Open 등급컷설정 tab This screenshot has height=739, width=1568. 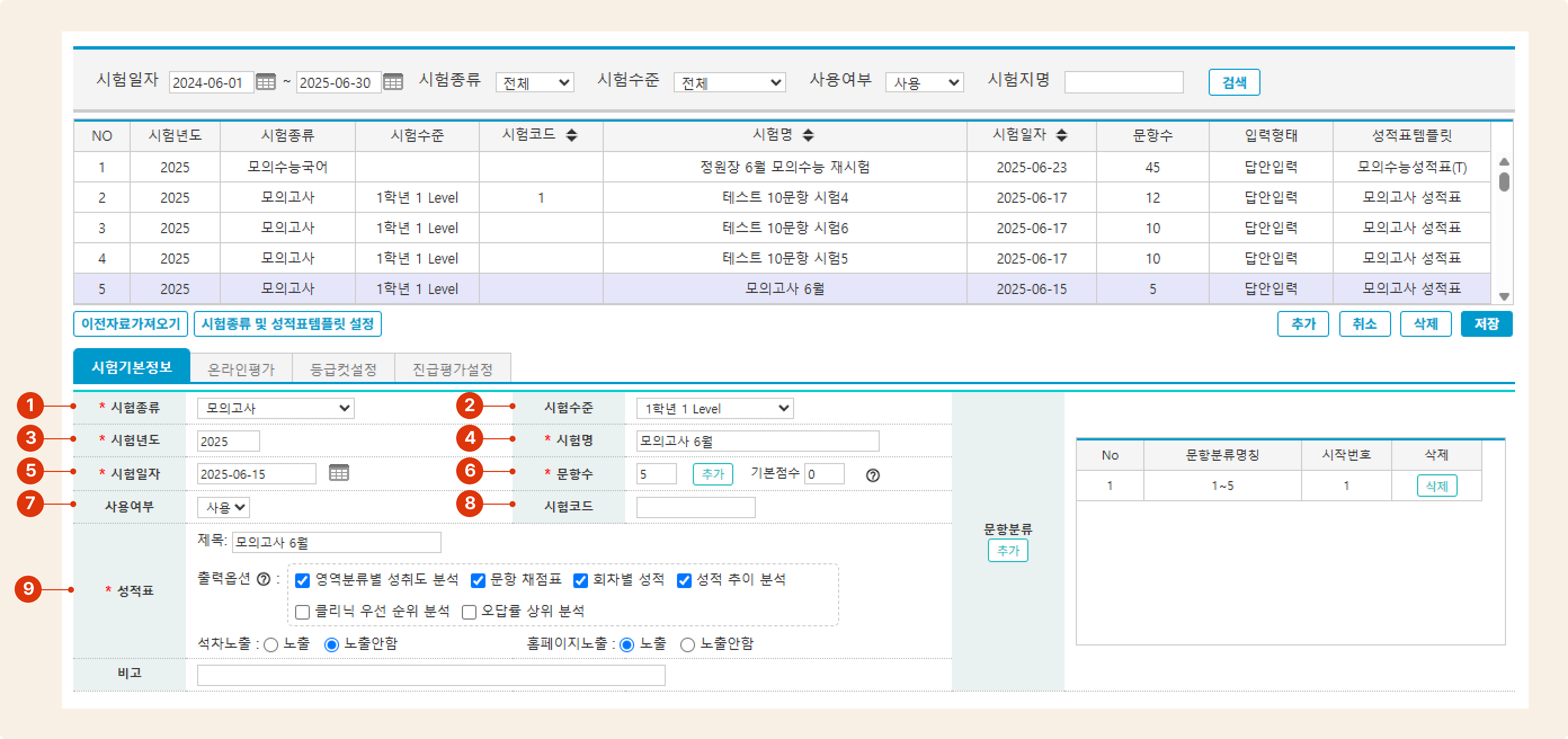coord(344,369)
